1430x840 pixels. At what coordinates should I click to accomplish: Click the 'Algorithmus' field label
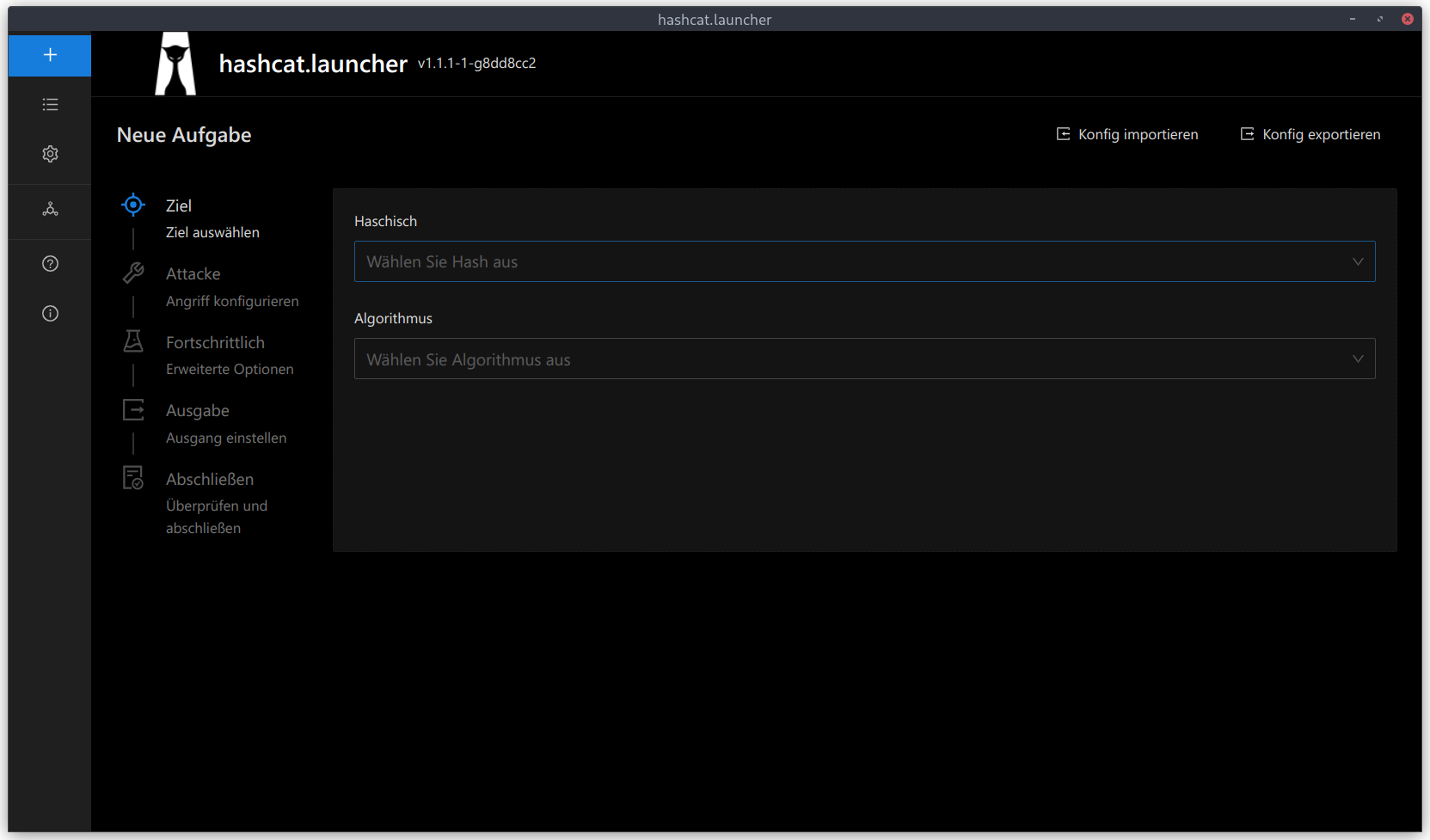point(393,318)
